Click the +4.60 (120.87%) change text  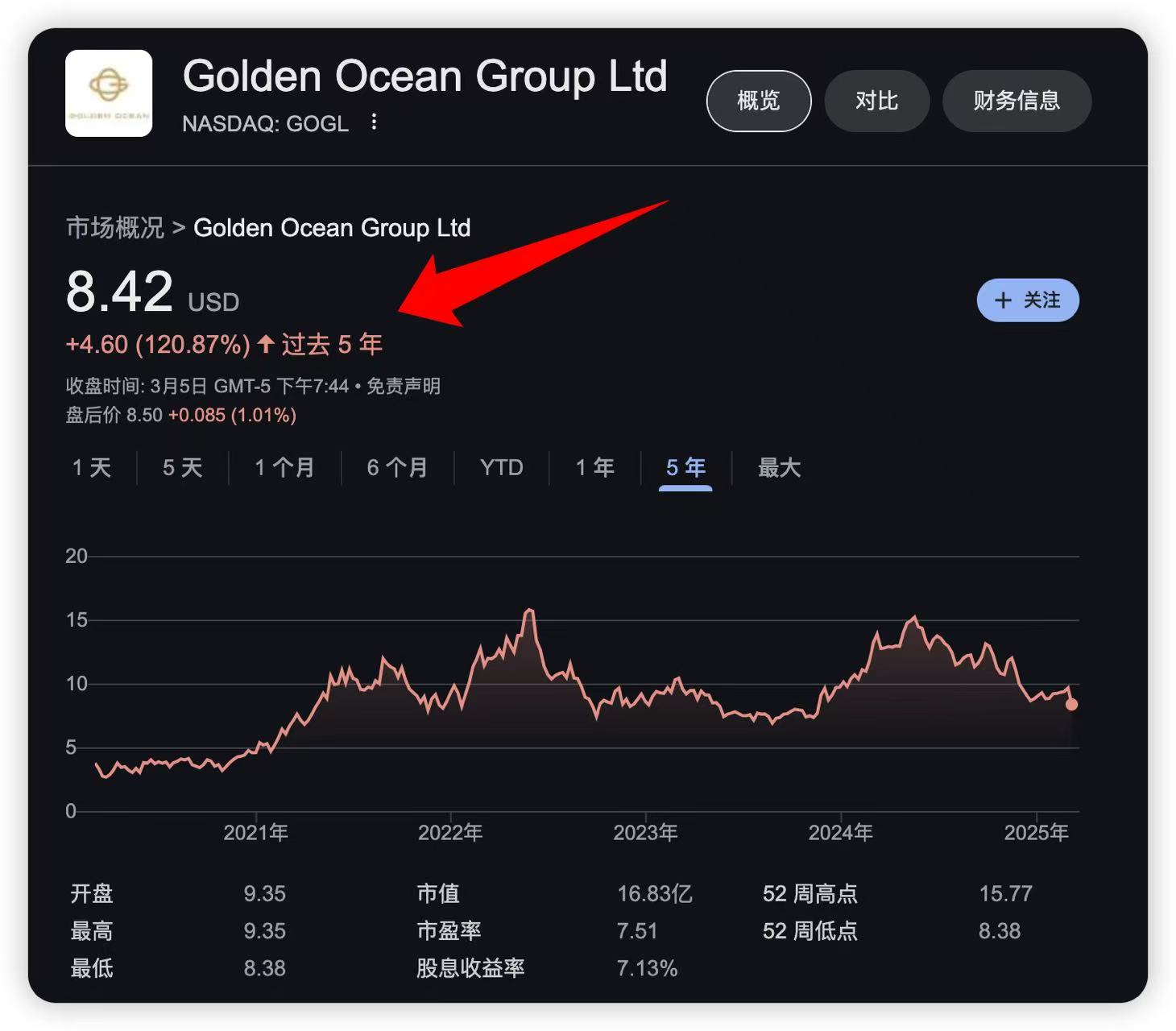[x=158, y=345]
